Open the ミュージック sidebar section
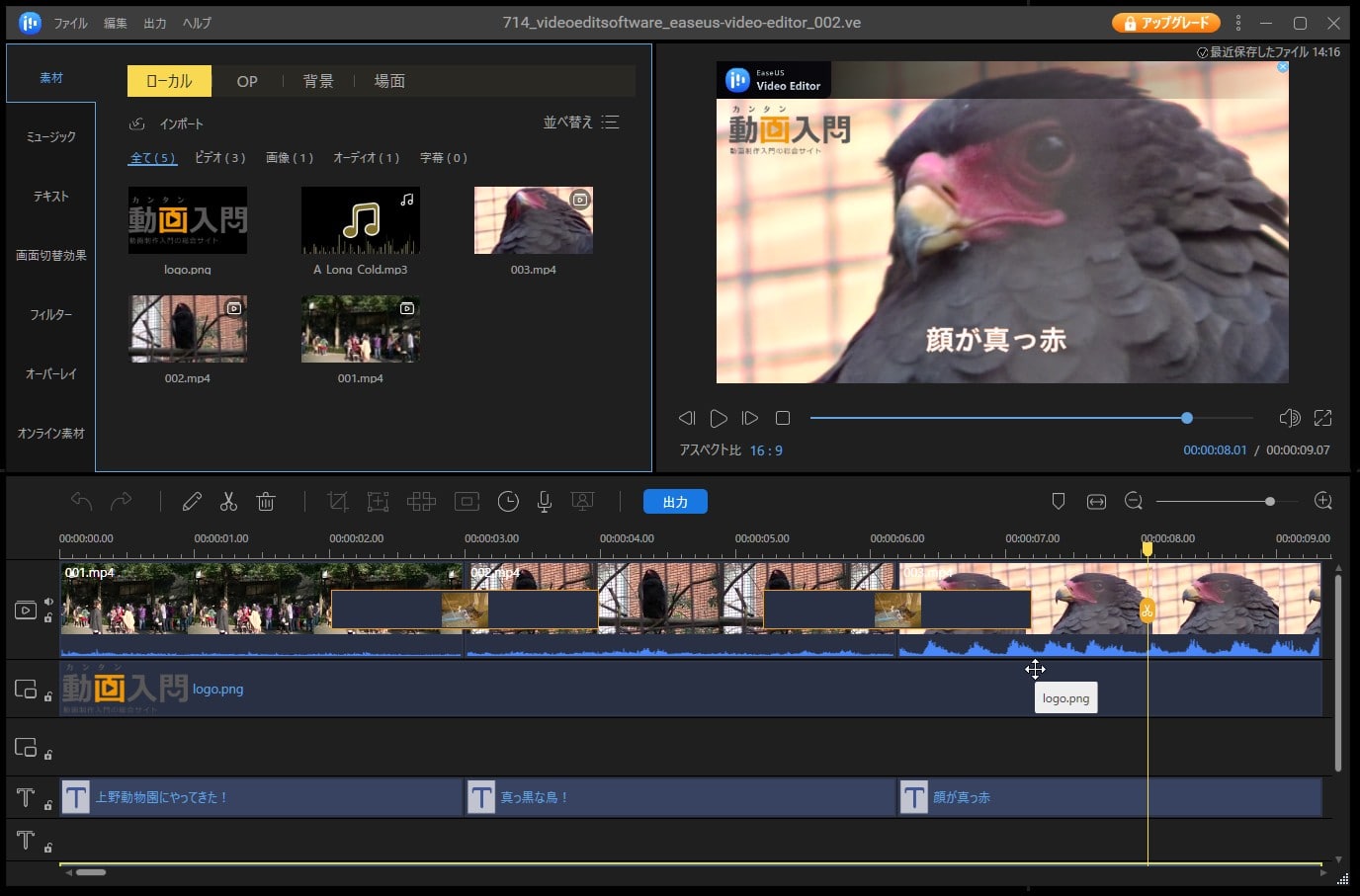Image resolution: width=1360 pixels, height=896 pixels. pos(51,137)
